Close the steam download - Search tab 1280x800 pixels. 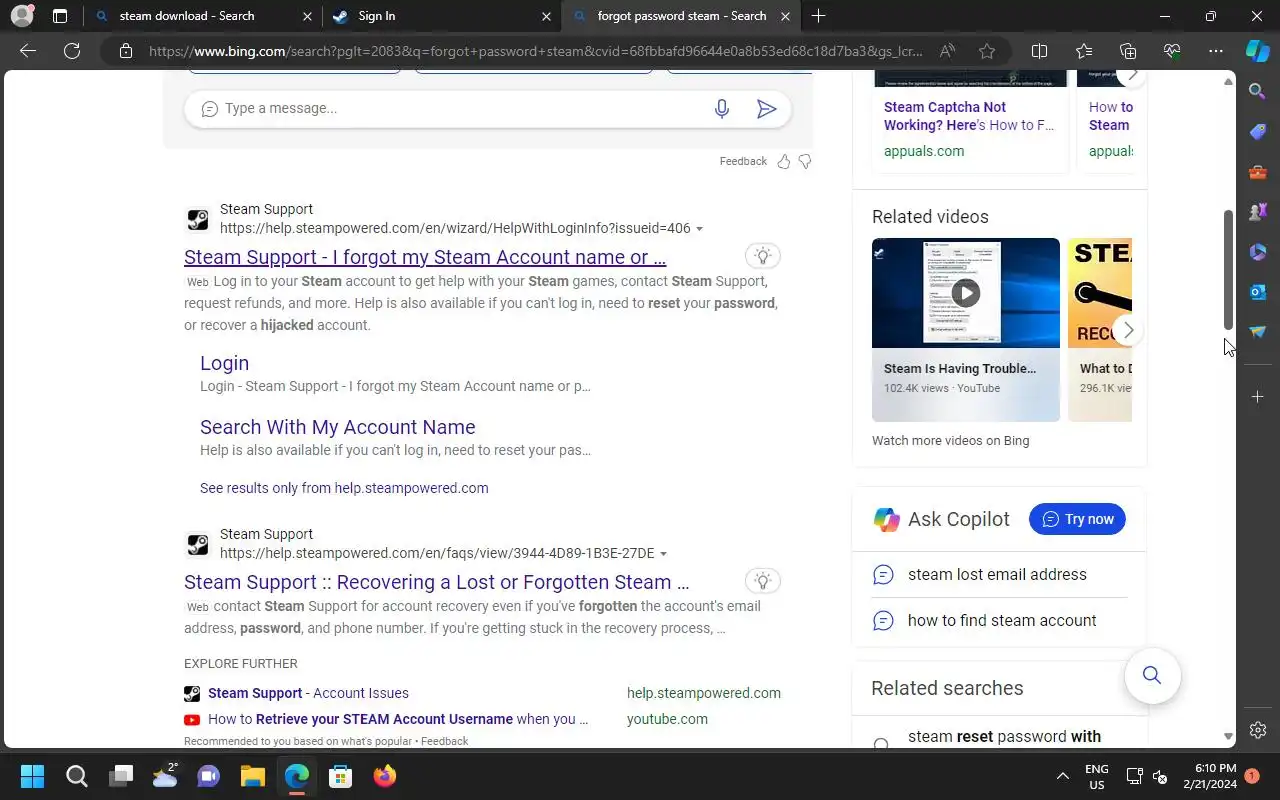[x=307, y=16]
